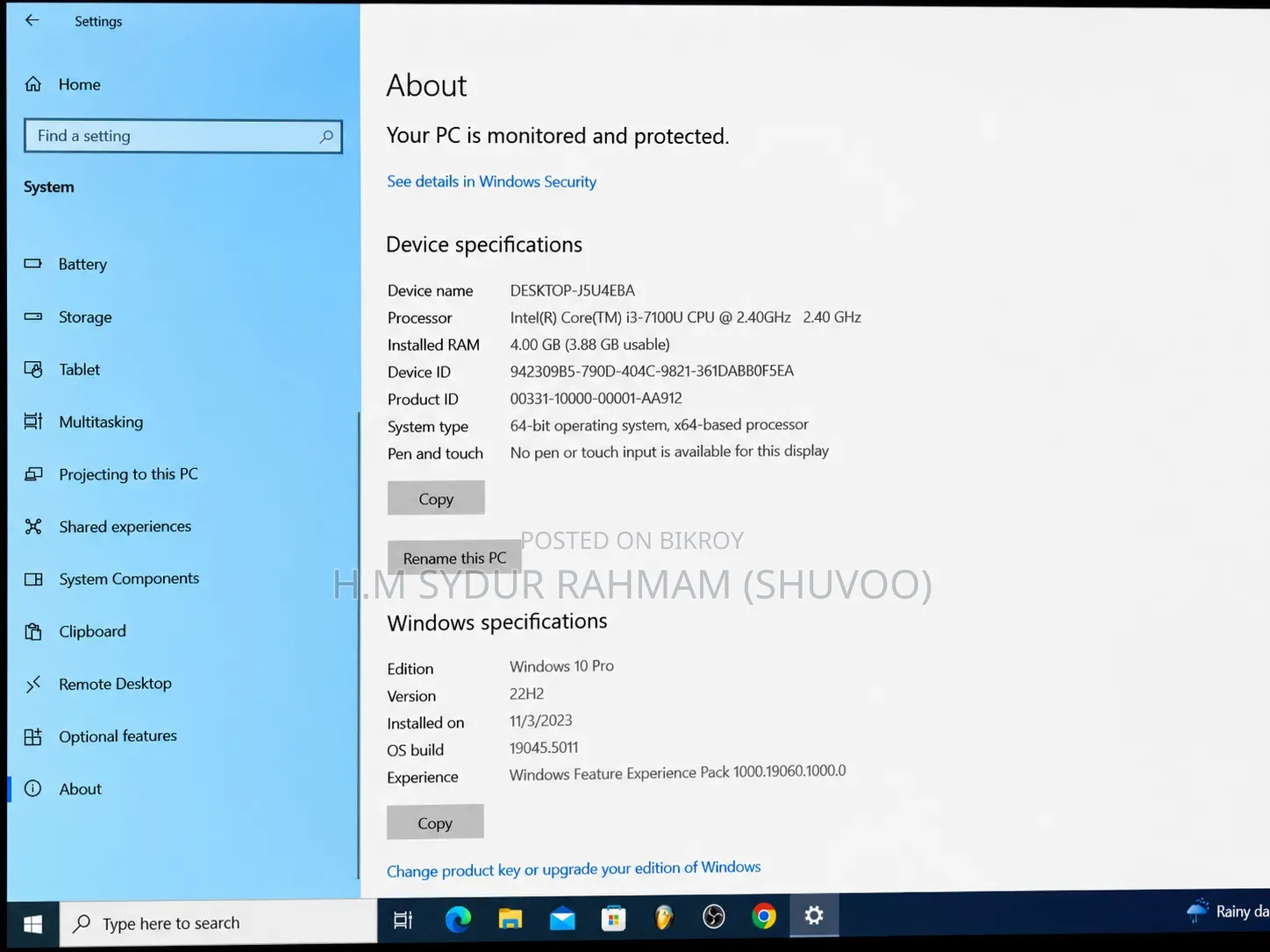1270x952 pixels.
Task: Click the 64-bit operating system text
Action: (x=659, y=425)
